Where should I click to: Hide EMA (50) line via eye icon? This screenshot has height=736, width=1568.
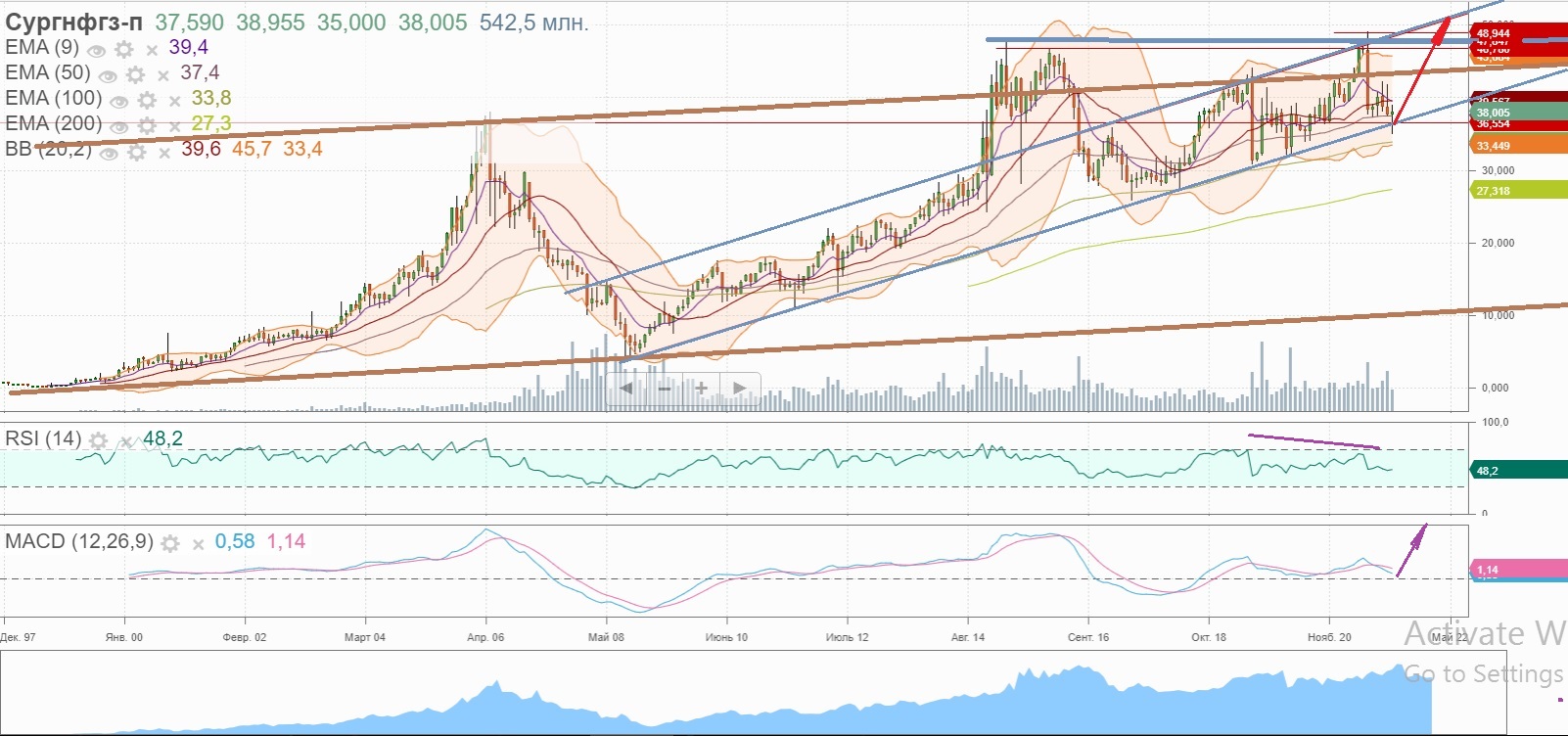(108, 74)
